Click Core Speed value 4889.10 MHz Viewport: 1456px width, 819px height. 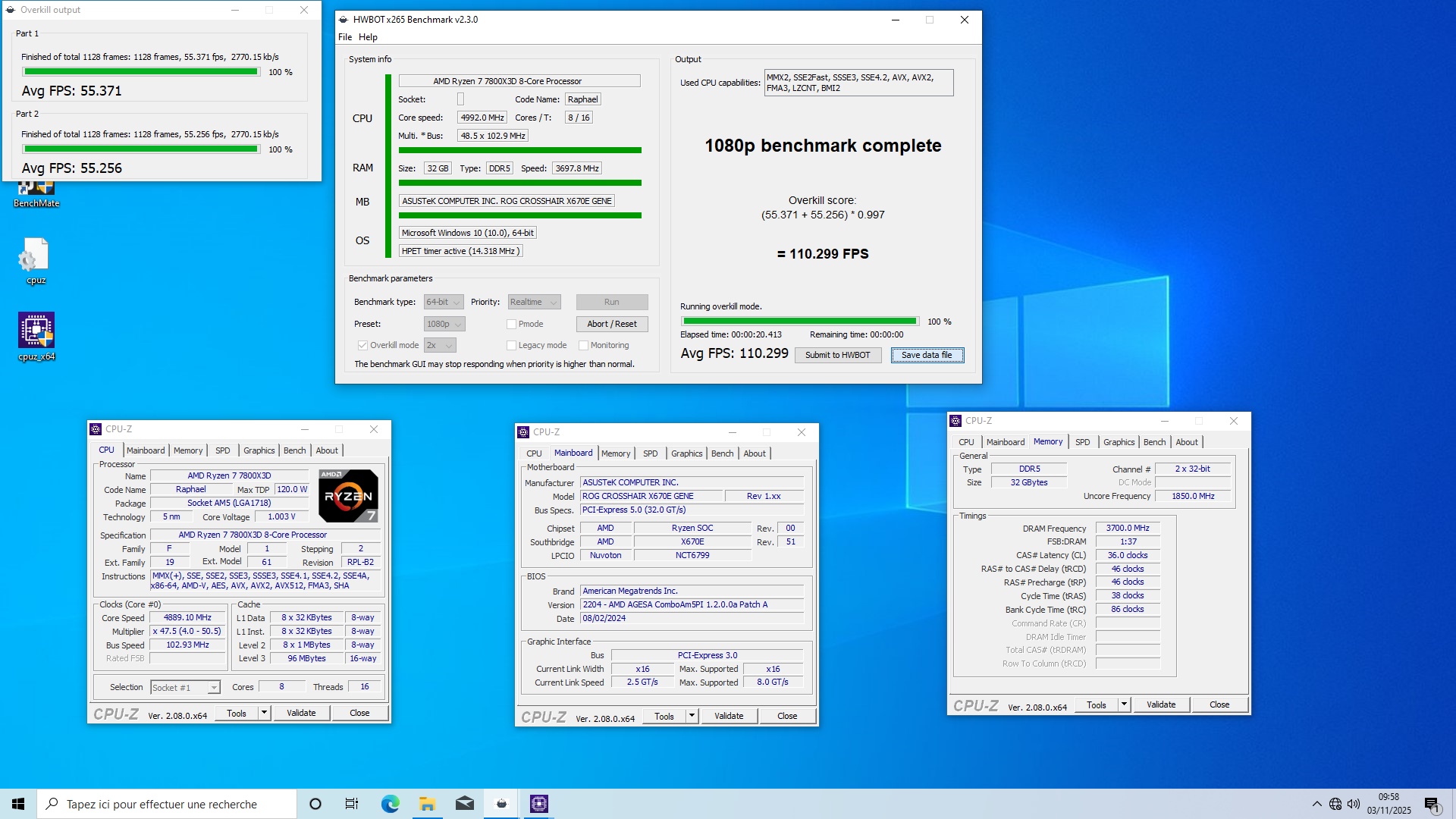click(x=188, y=618)
